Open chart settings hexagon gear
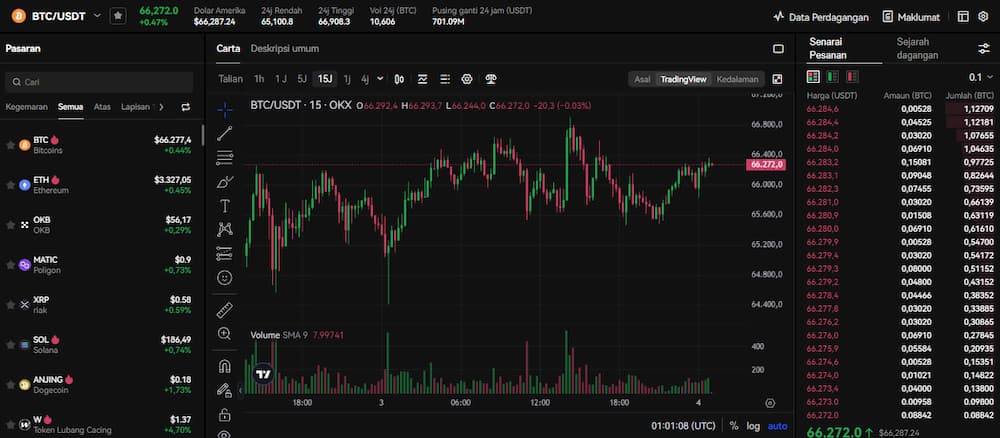The width and height of the screenshot is (1000, 438). click(x=467, y=79)
